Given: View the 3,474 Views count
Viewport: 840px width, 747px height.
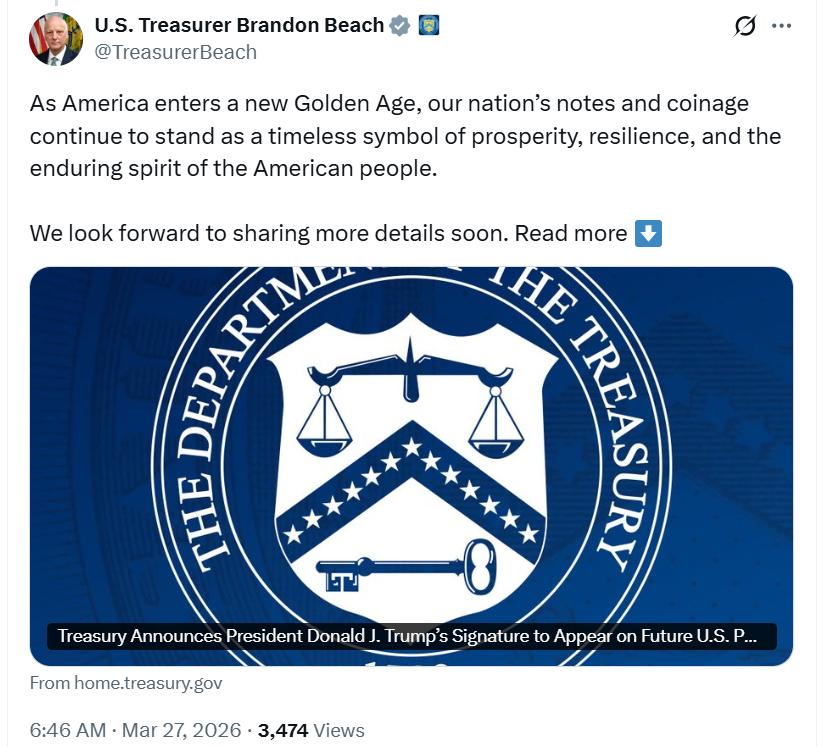Looking at the screenshot, I should [x=311, y=731].
